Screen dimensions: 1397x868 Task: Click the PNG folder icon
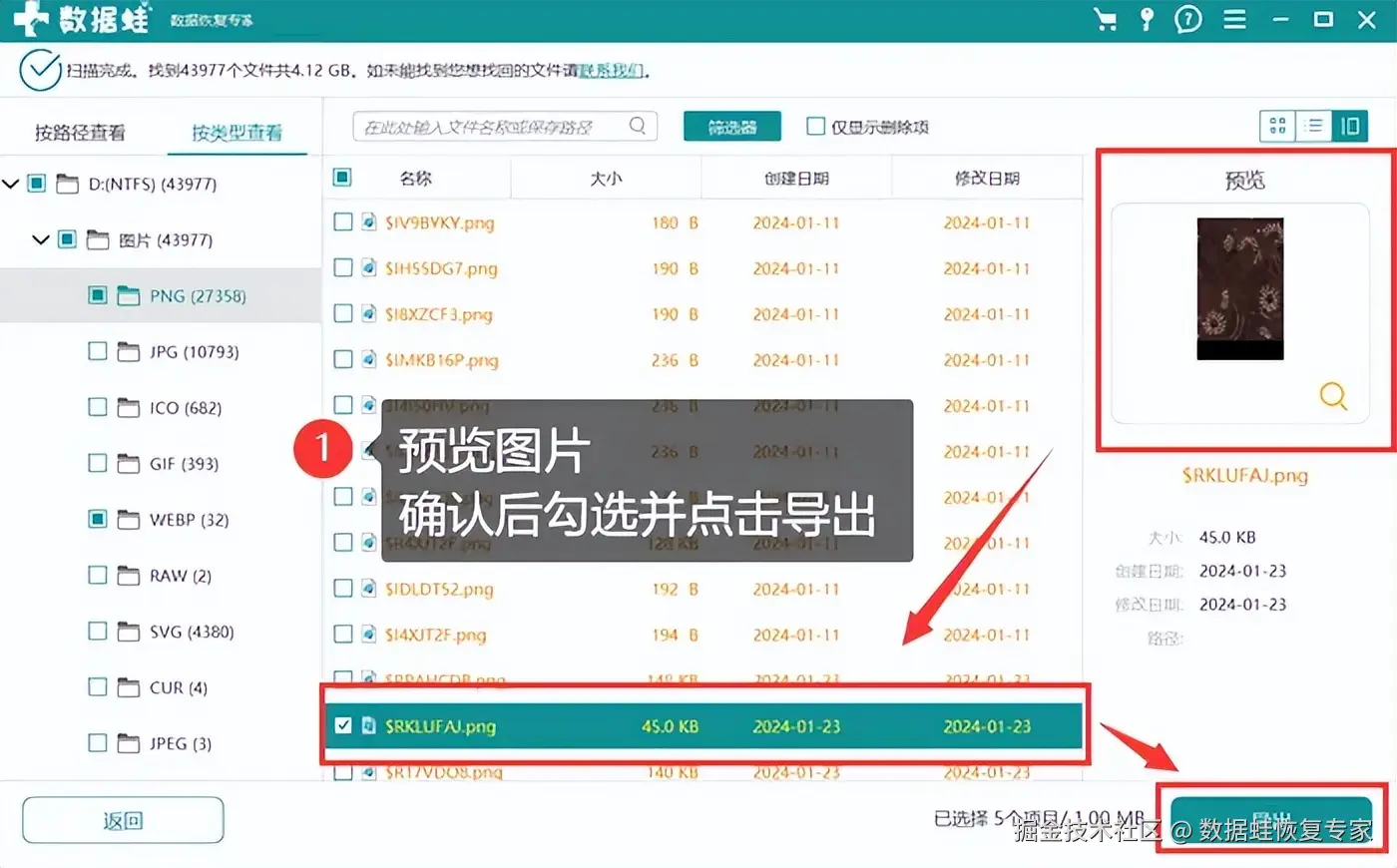pyautogui.click(x=128, y=295)
